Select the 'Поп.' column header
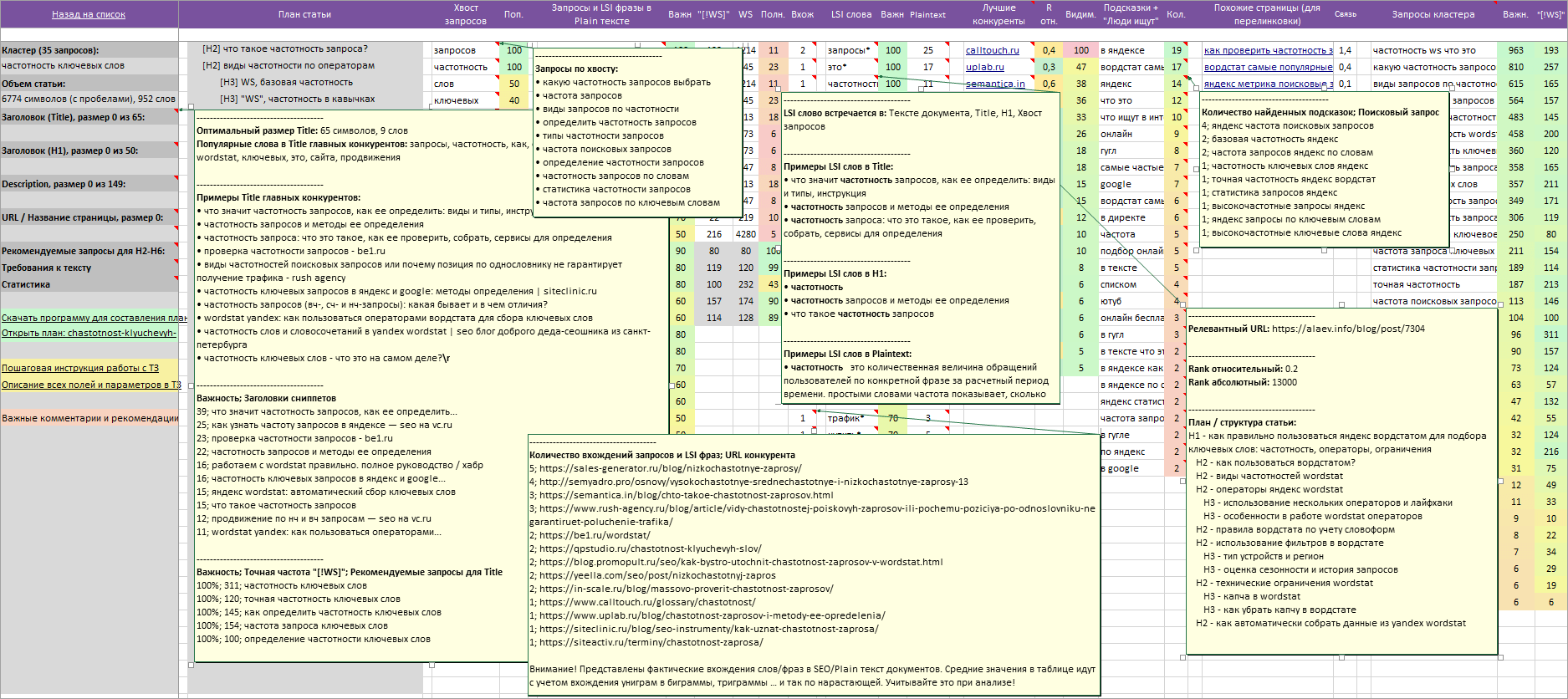The width and height of the screenshot is (1568, 699). coord(513,14)
